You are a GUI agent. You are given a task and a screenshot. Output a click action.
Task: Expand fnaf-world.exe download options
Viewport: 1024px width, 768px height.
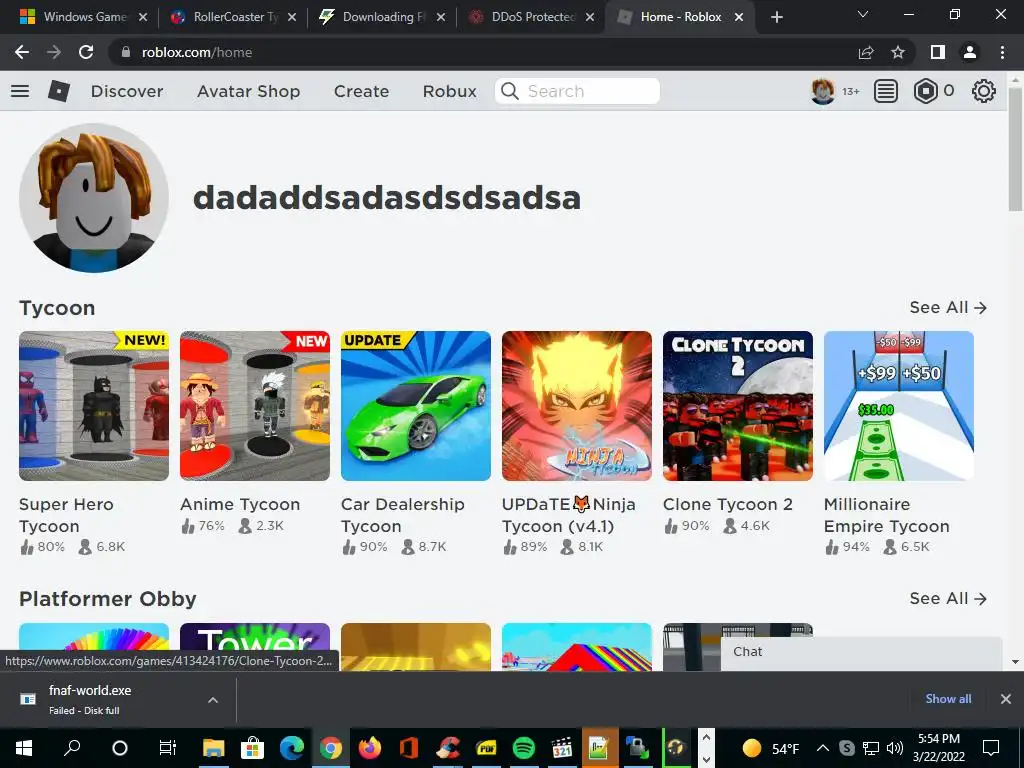pos(213,699)
